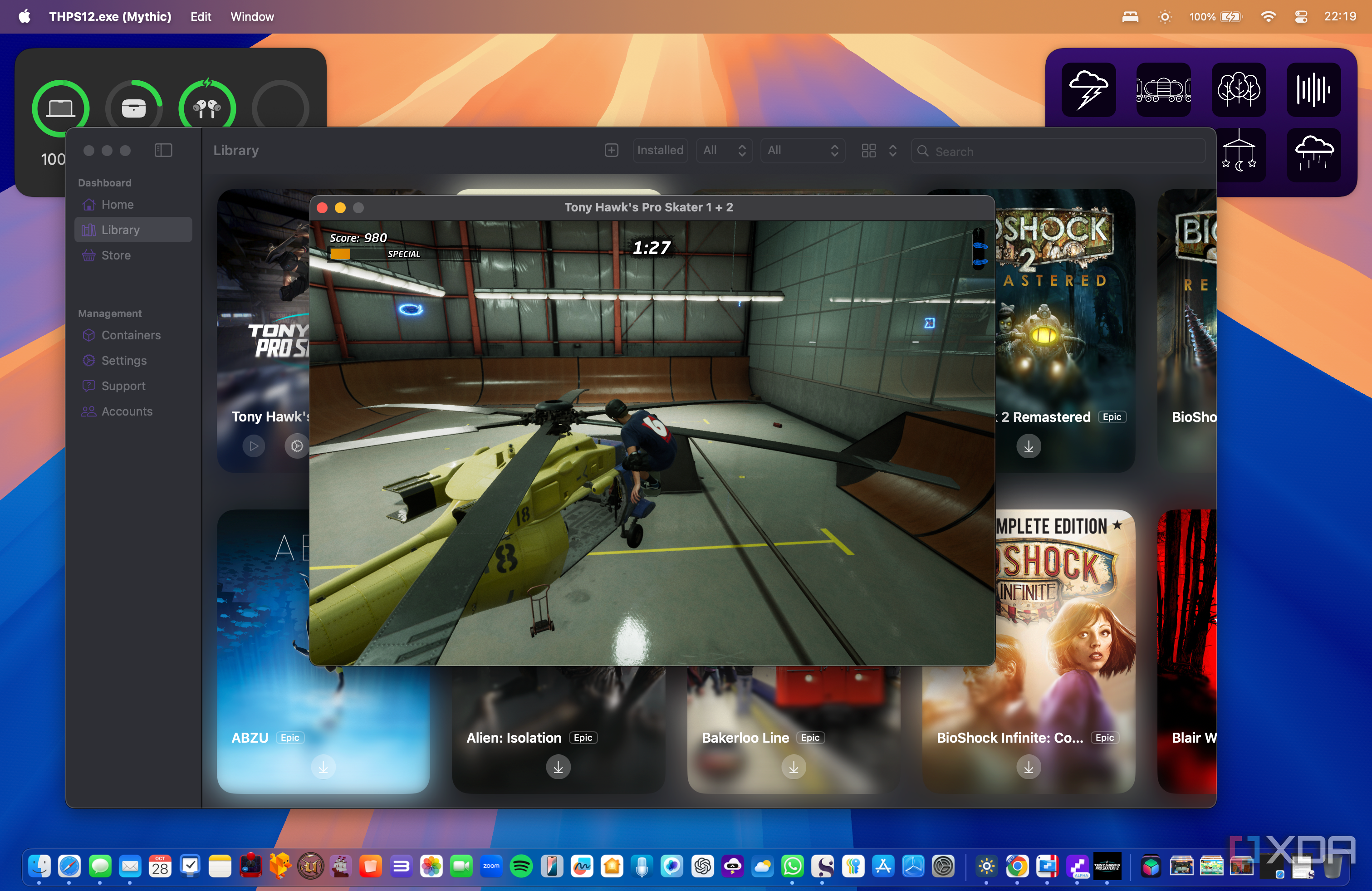Open the second All filter dropdown

point(803,151)
